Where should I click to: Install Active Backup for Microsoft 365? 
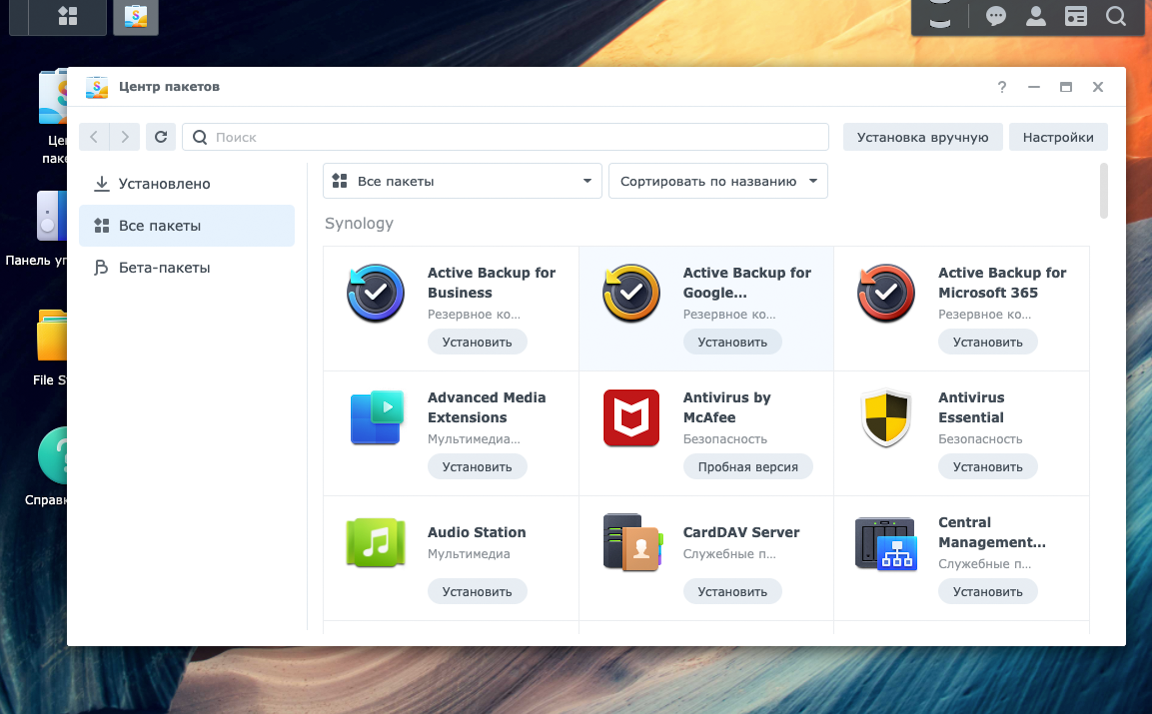click(987, 342)
